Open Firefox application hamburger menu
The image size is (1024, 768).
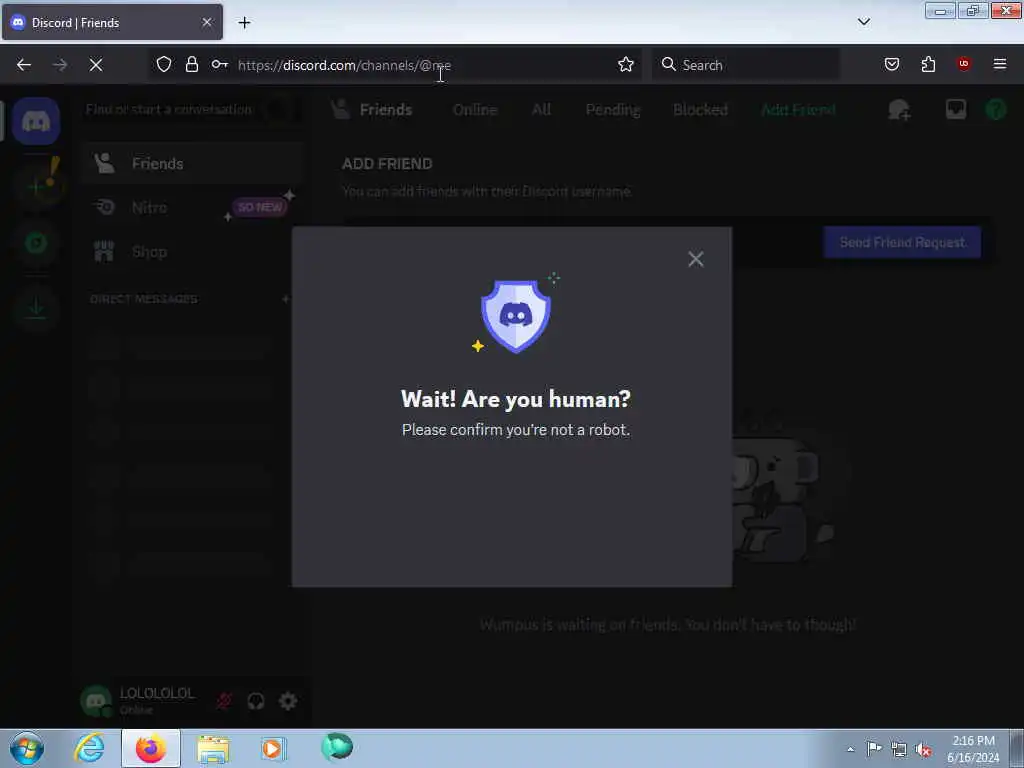1000,64
